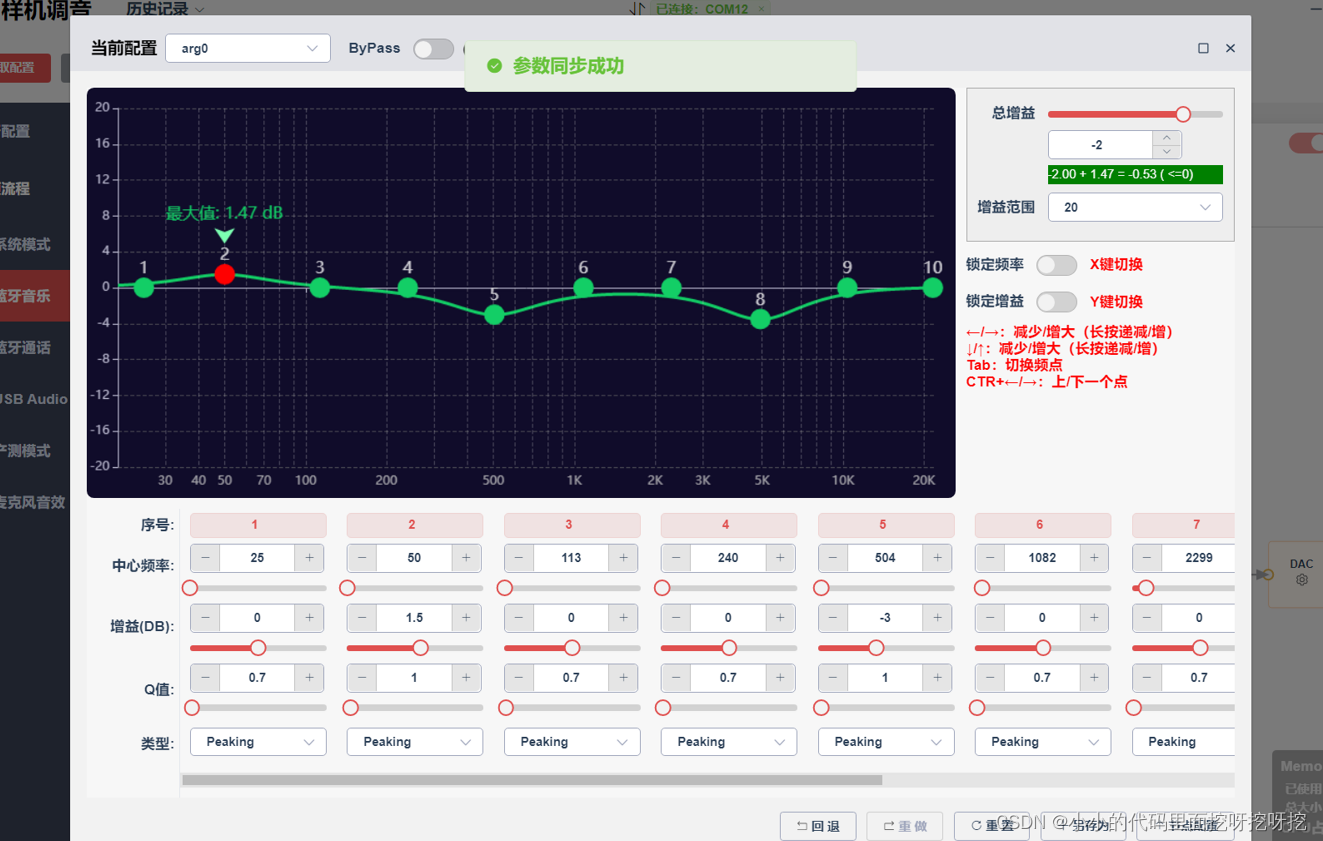Viewport: 1323px width, 841px height.
Task: Enable 锁定增益 lock gain switch
Action: pyautogui.click(x=1056, y=302)
